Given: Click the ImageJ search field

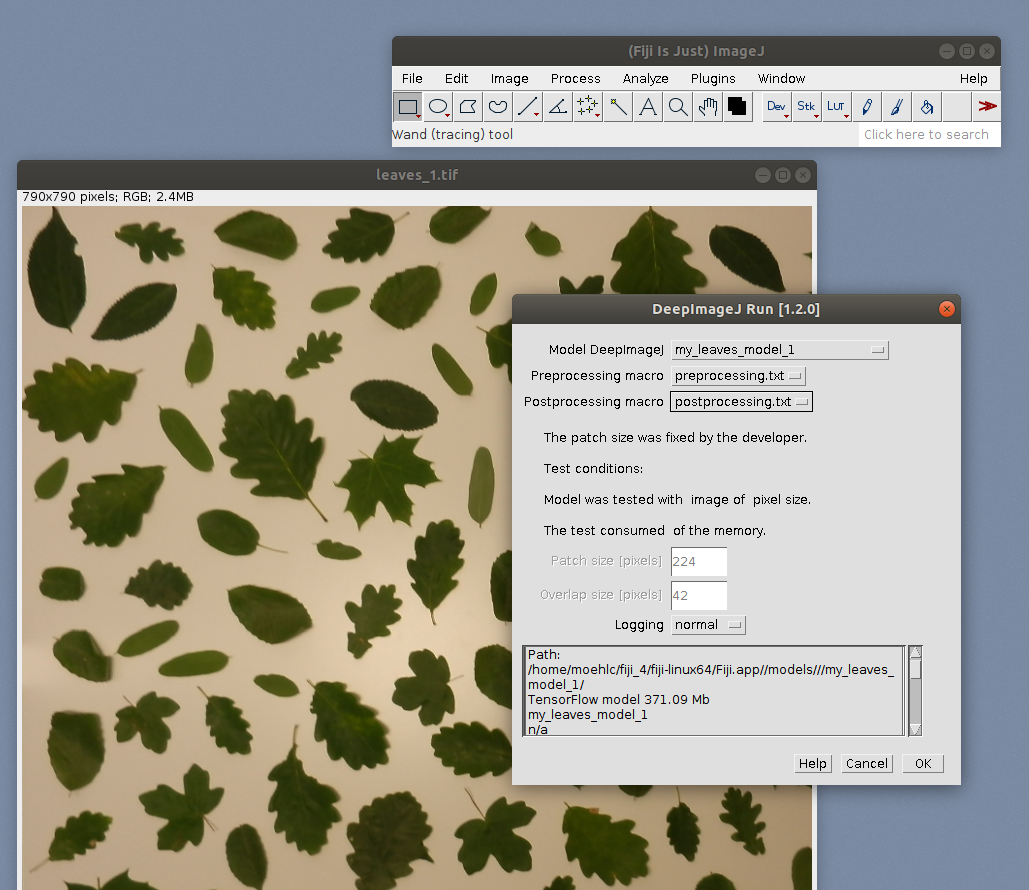Looking at the screenshot, I should point(929,135).
